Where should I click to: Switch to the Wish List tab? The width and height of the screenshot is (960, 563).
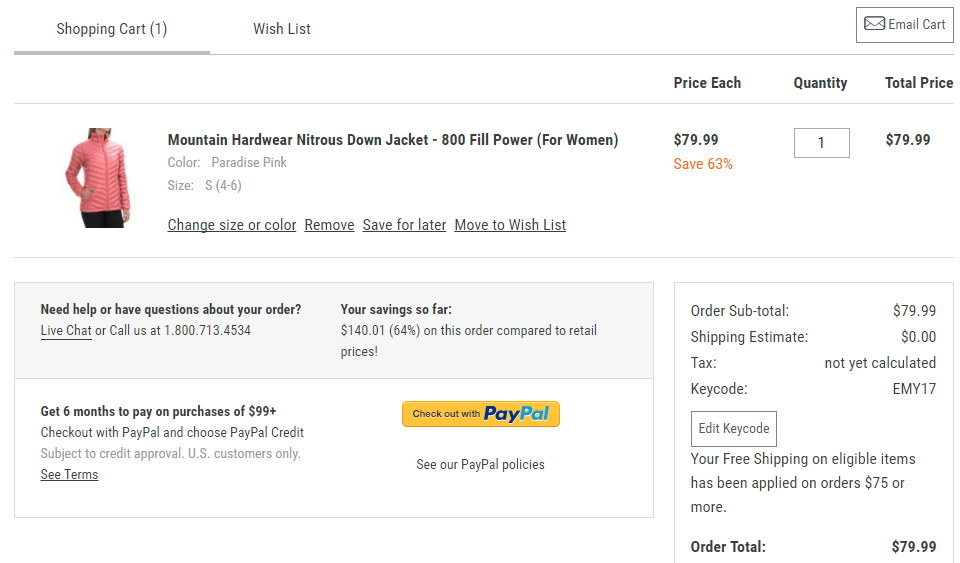coord(282,29)
